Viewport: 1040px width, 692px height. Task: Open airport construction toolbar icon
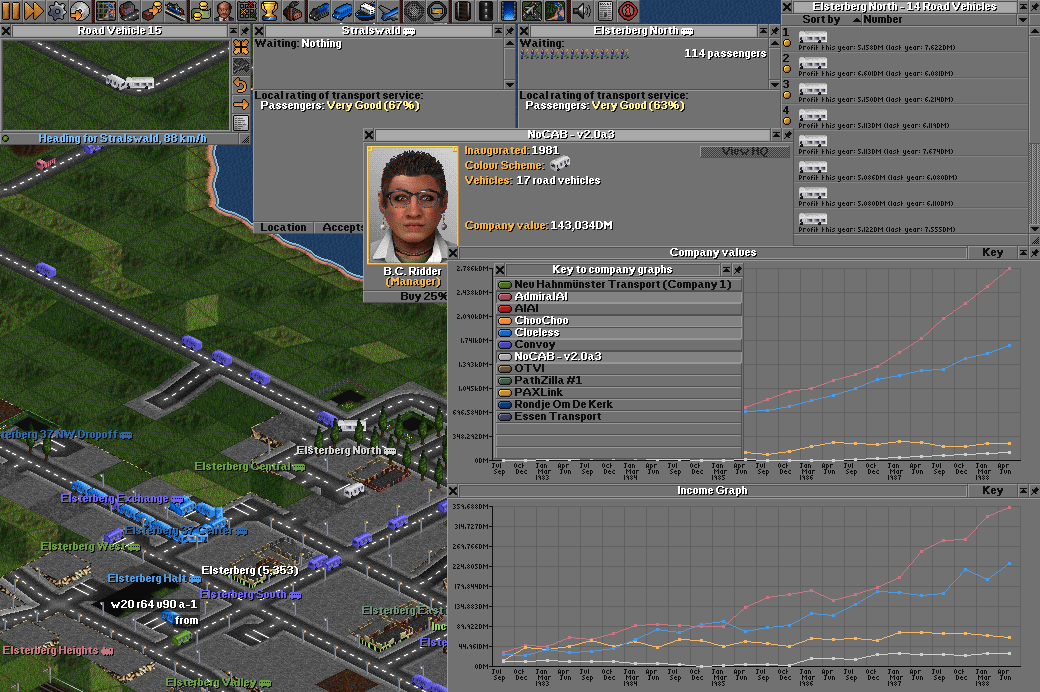tap(531, 11)
